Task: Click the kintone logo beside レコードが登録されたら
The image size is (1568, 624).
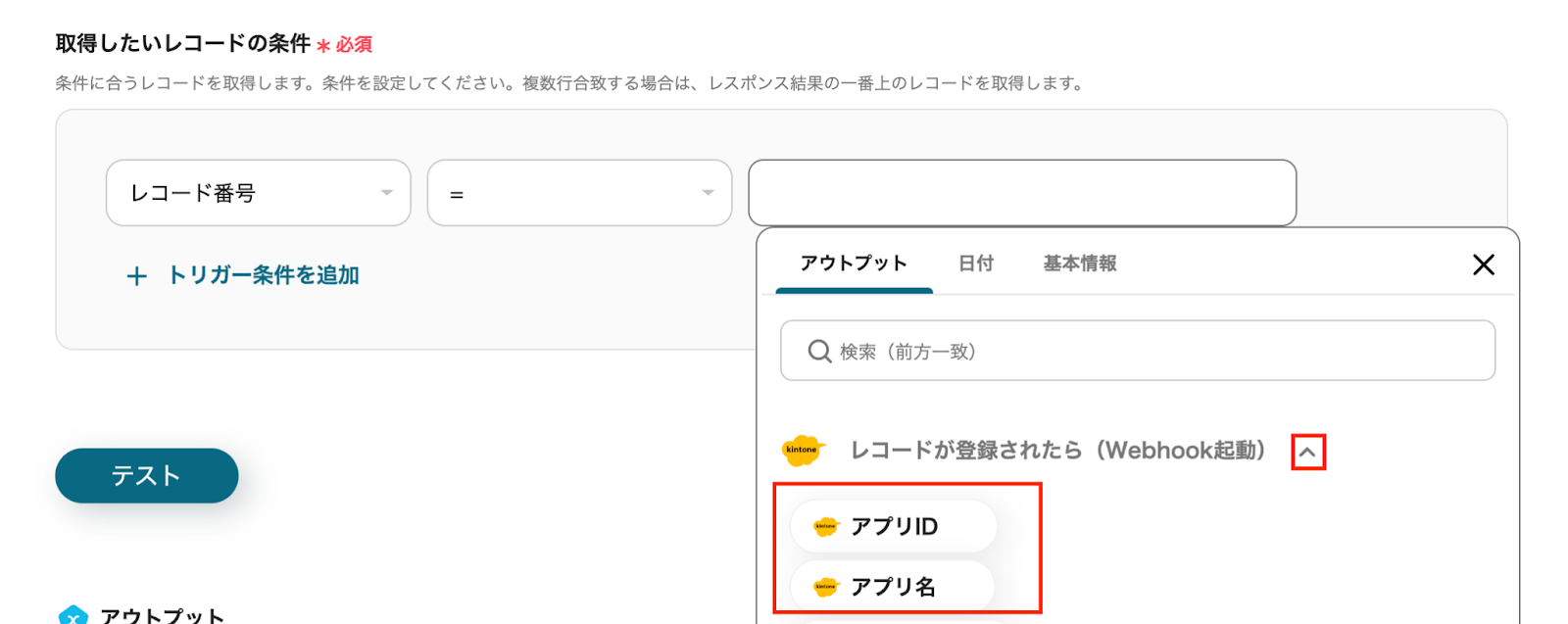Action: [x=803, y=451]
